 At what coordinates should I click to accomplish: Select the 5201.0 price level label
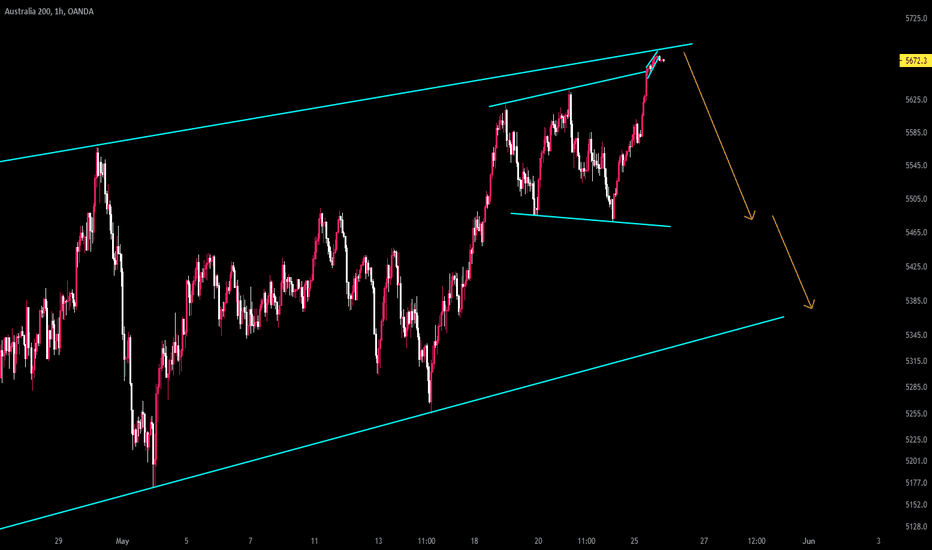[916, 461]
